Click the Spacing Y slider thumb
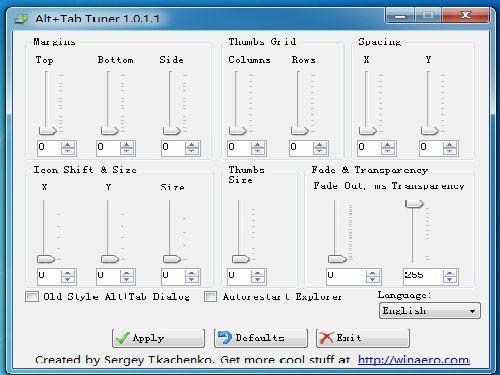This screenshot has height=375, width=500. click(430, 131)
